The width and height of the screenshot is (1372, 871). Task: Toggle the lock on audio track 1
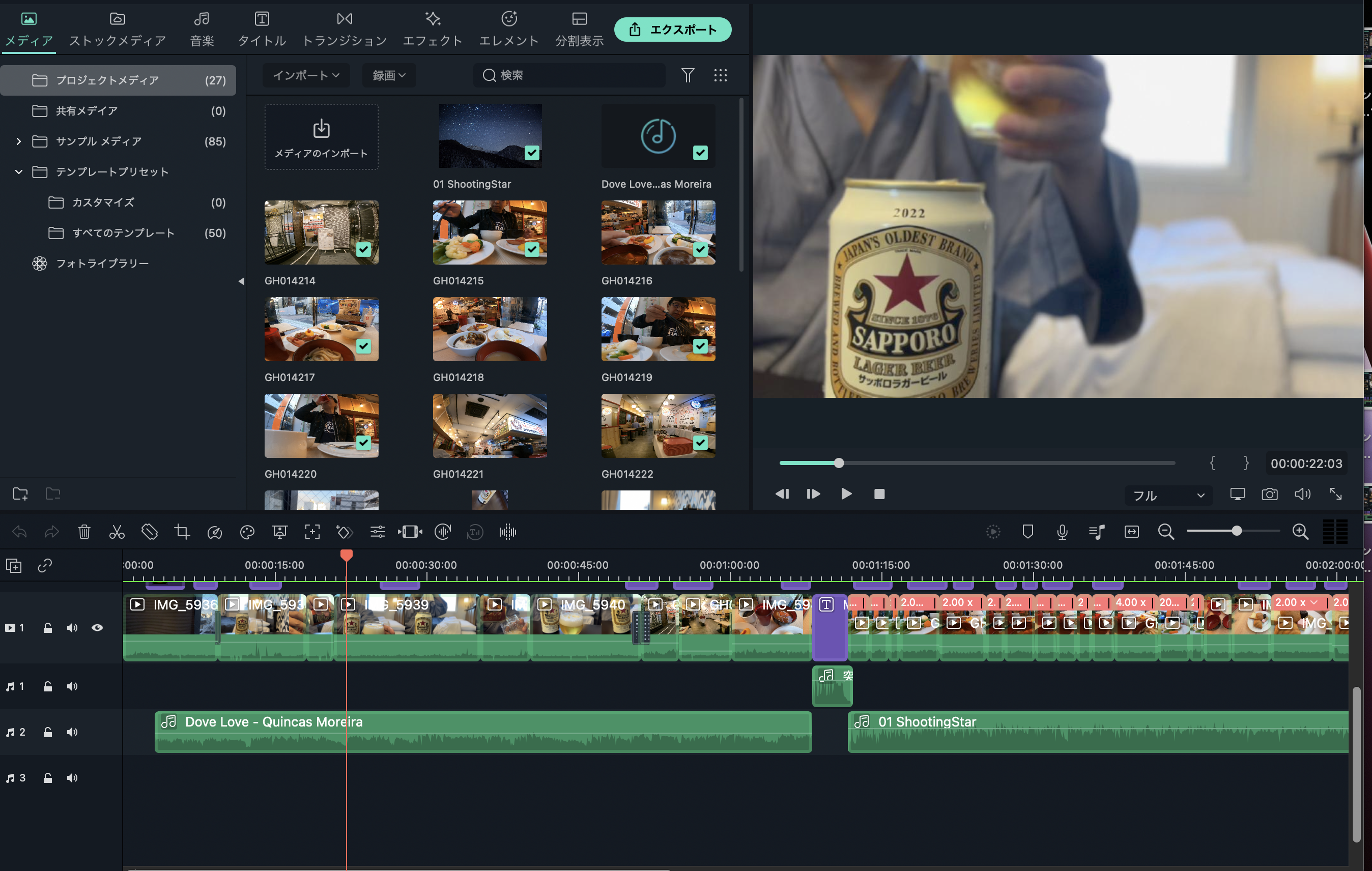48,686
